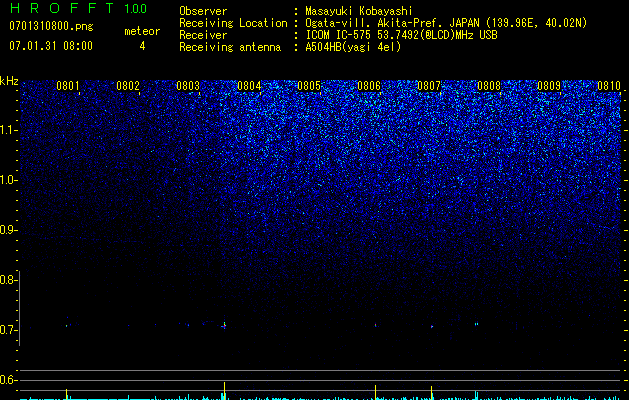The height and width of the screenshot is (400, 629).
Task: Click the HROFFT 1.0.0 title text
Action: 78,8
